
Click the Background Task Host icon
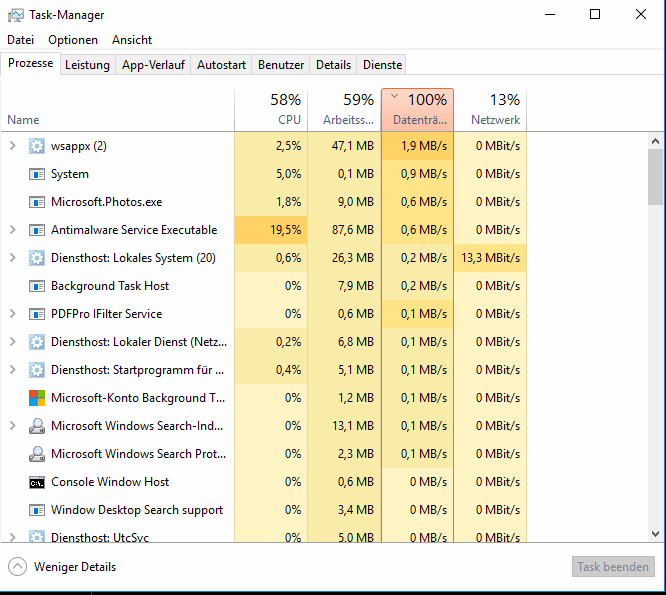pos(37,286)
